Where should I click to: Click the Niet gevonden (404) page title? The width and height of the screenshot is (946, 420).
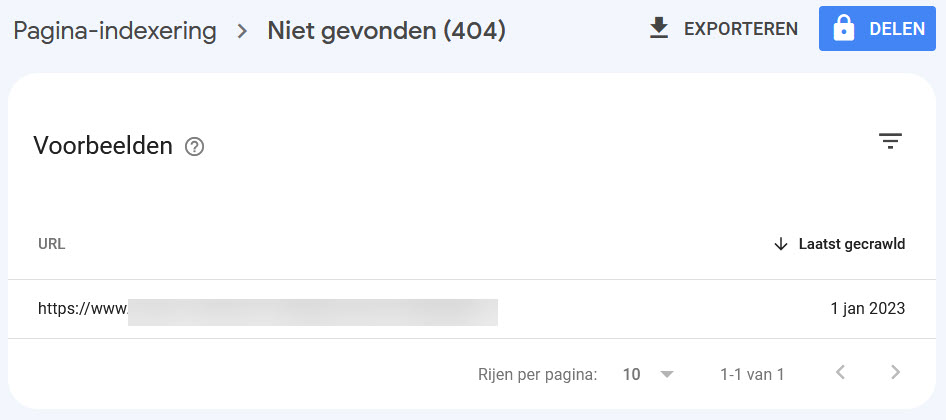pyautogui.click(x=387, y=31)
